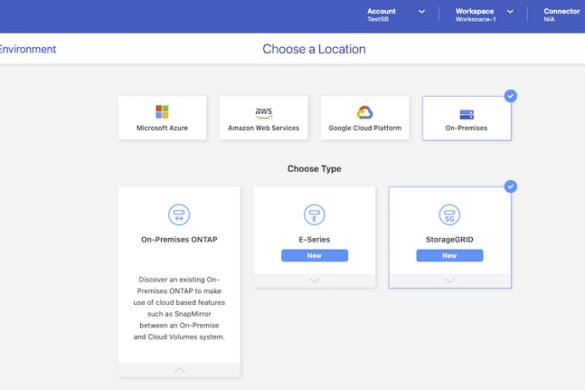585x390 pixels.
Task: Toggle the StorageGRID type checkmark
Action: (x=510, y=186)
